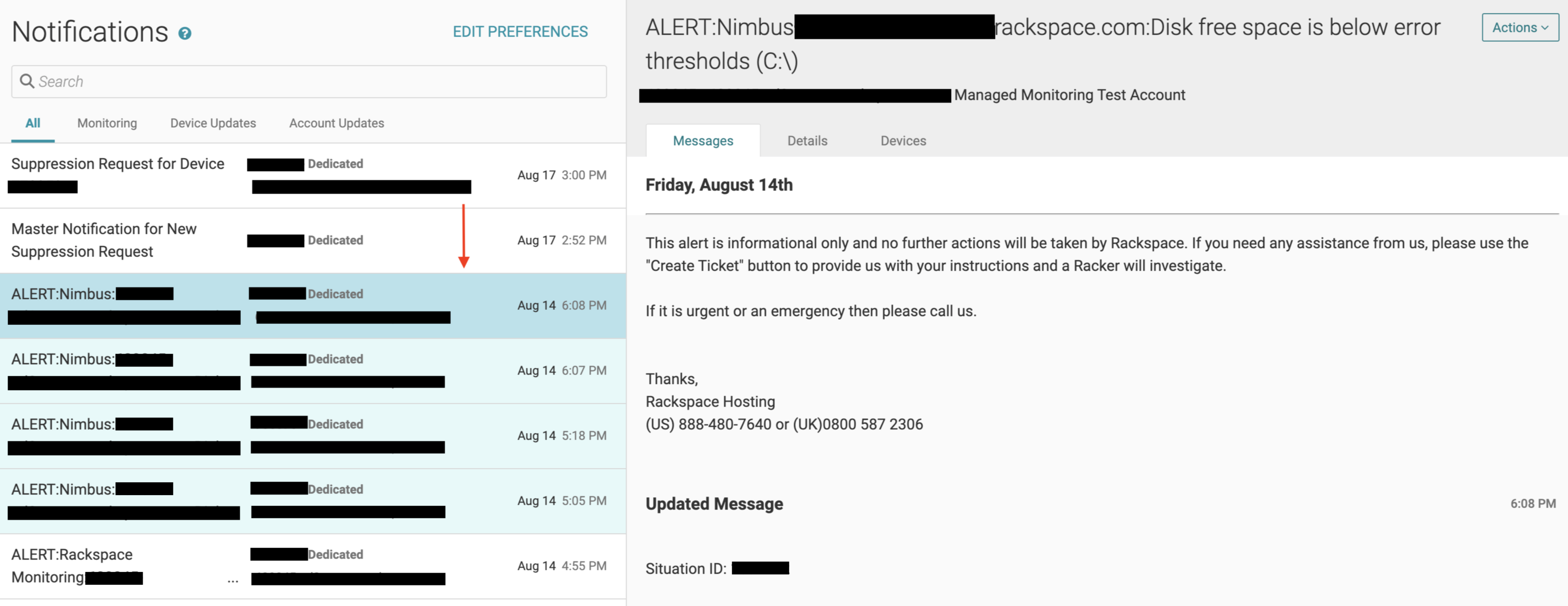1568x606 pixels.
Task: Select the Nimbus alert from 5:18 PM
Action: coord(313,436)
